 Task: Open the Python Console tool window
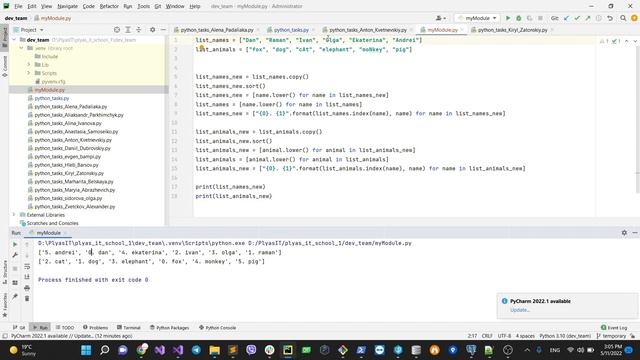coord(218,327)
